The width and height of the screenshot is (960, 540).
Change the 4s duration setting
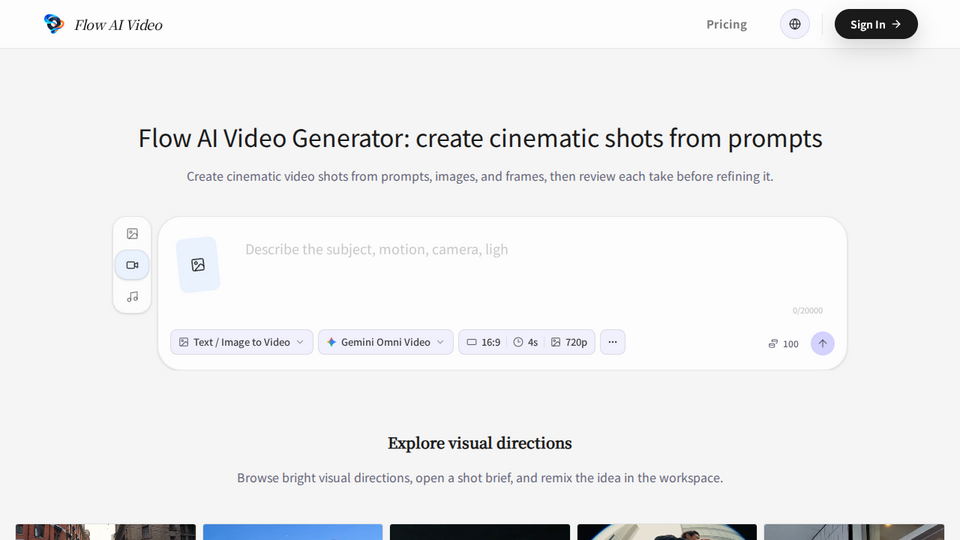coord(525,342)
